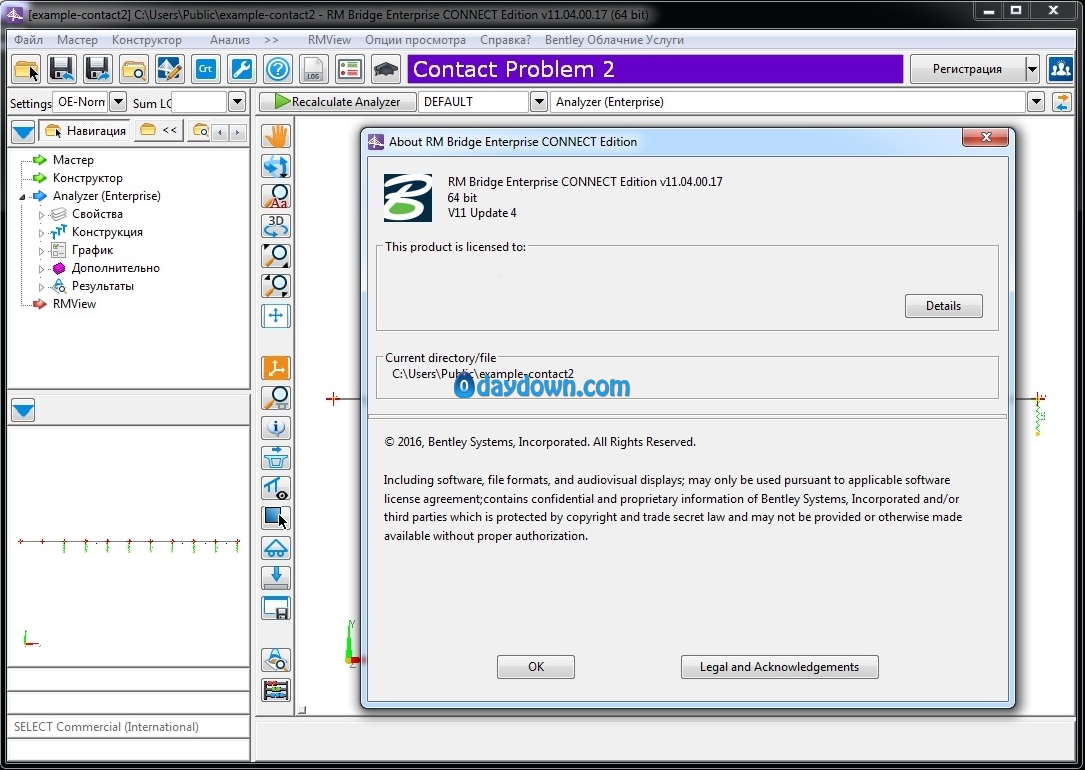Click the structure with eye visibility icon
Screen dimensions: 1085x770
tap(276, 488)
